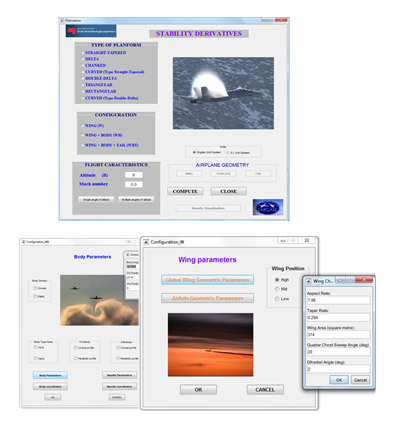
Task: Check Forebody Conical profile checkbox
Action: click(x=76, y=348)
